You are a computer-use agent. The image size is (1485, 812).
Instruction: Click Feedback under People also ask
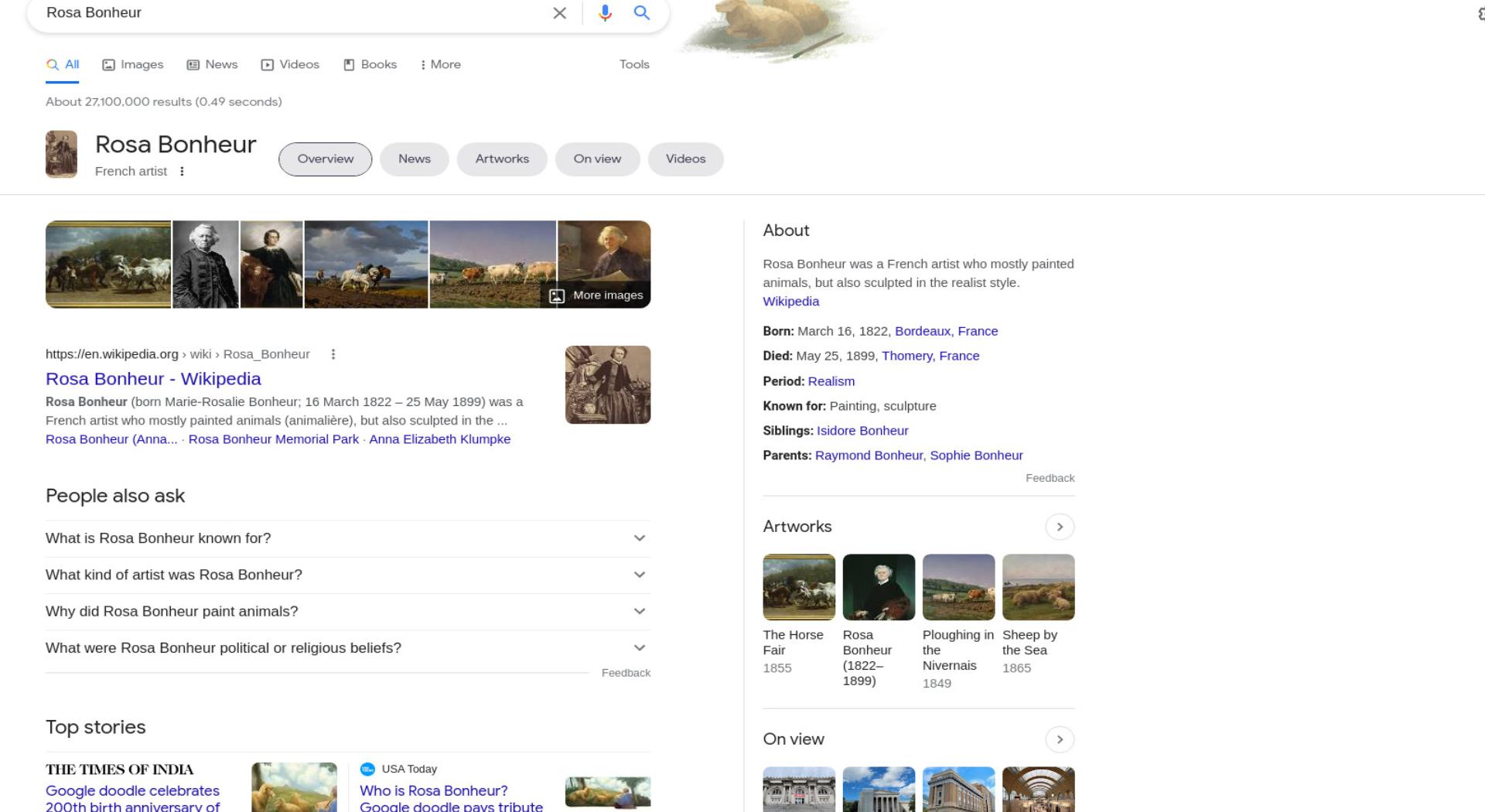[626, 674]
